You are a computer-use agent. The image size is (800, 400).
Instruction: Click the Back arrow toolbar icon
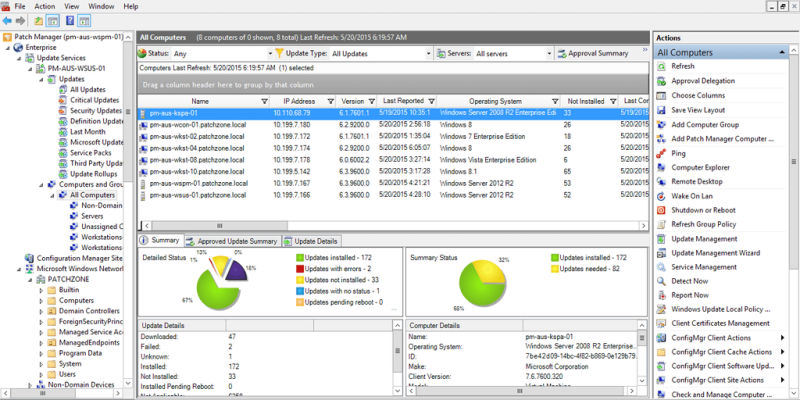point(7,21)
